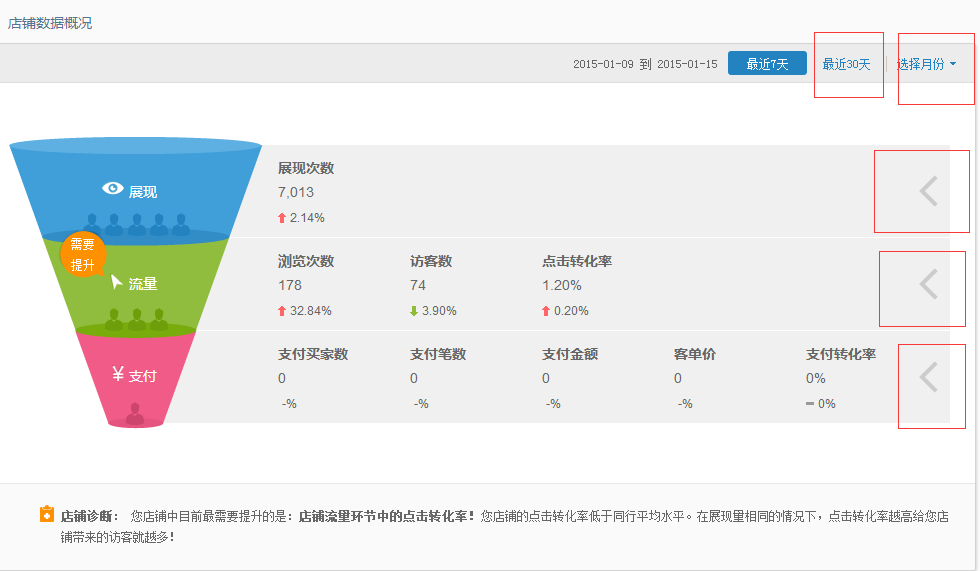Image resolution: width=980 pixels, height=571 pixels.
Task: Click the 支付转化率 metric label
Action: (x=841, y=354)
